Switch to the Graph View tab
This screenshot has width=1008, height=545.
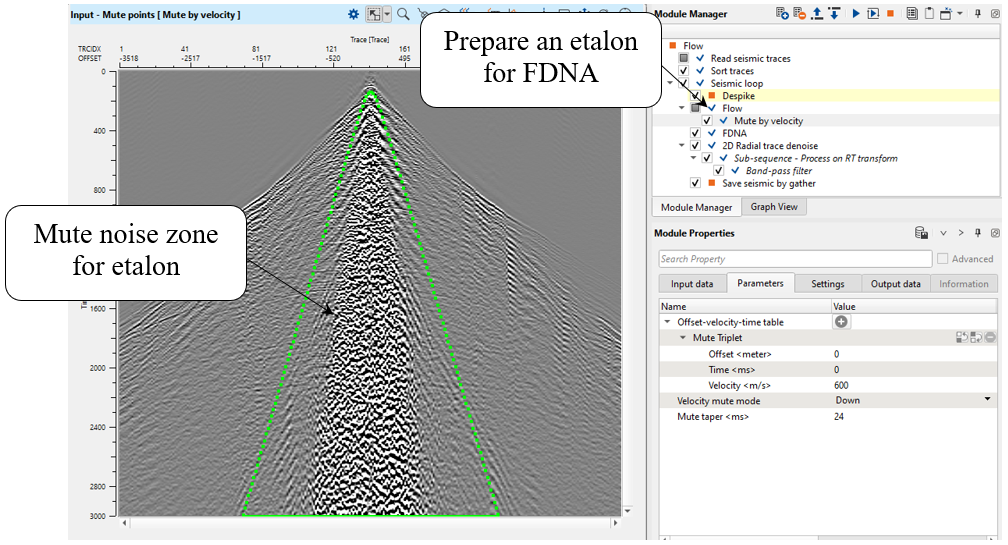pos(775,207)
